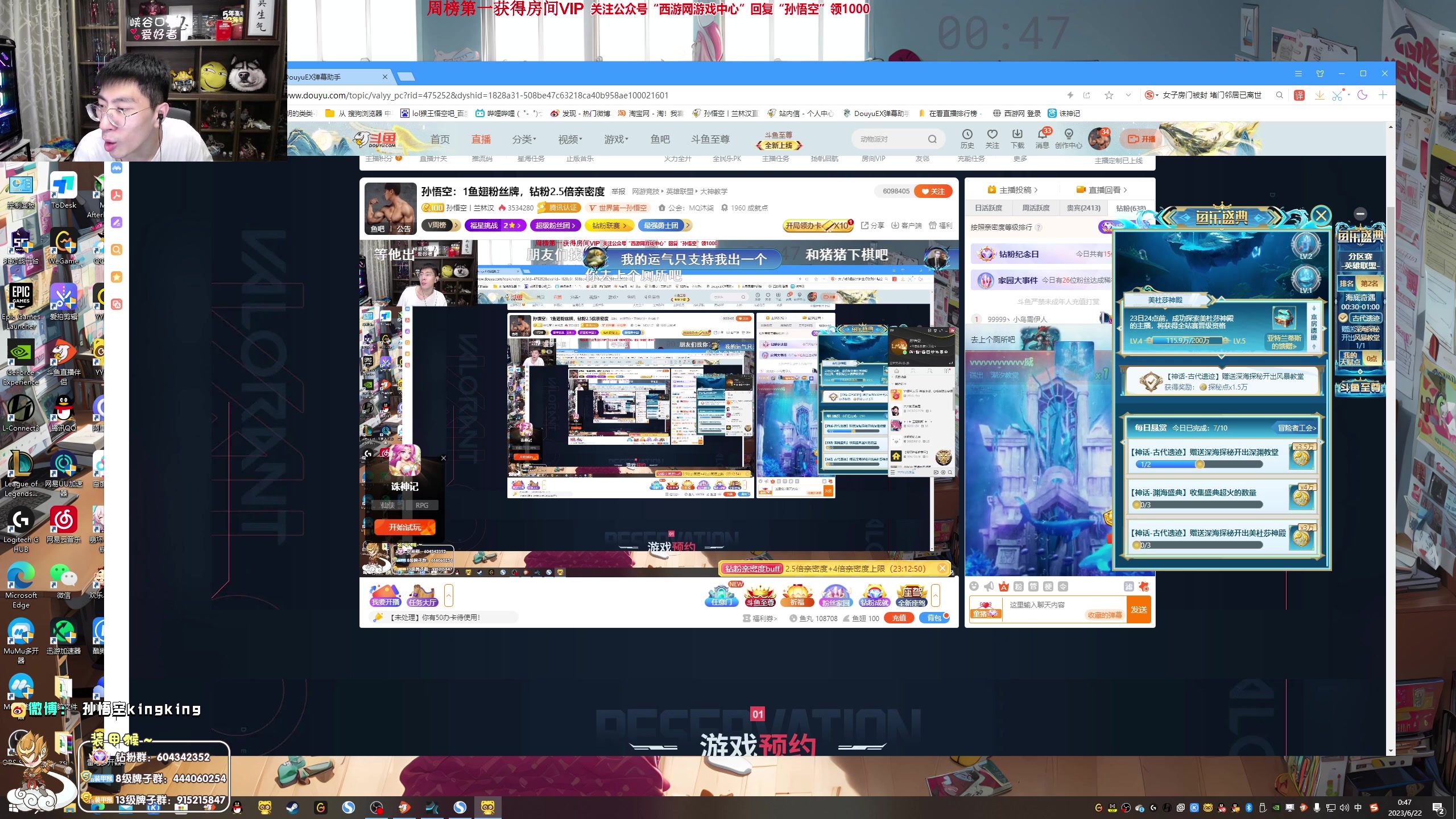The image size is (1456, 819).
Task: Click the red 译 translate icon
Action: pyautogui.click(x=1299, y=95)
